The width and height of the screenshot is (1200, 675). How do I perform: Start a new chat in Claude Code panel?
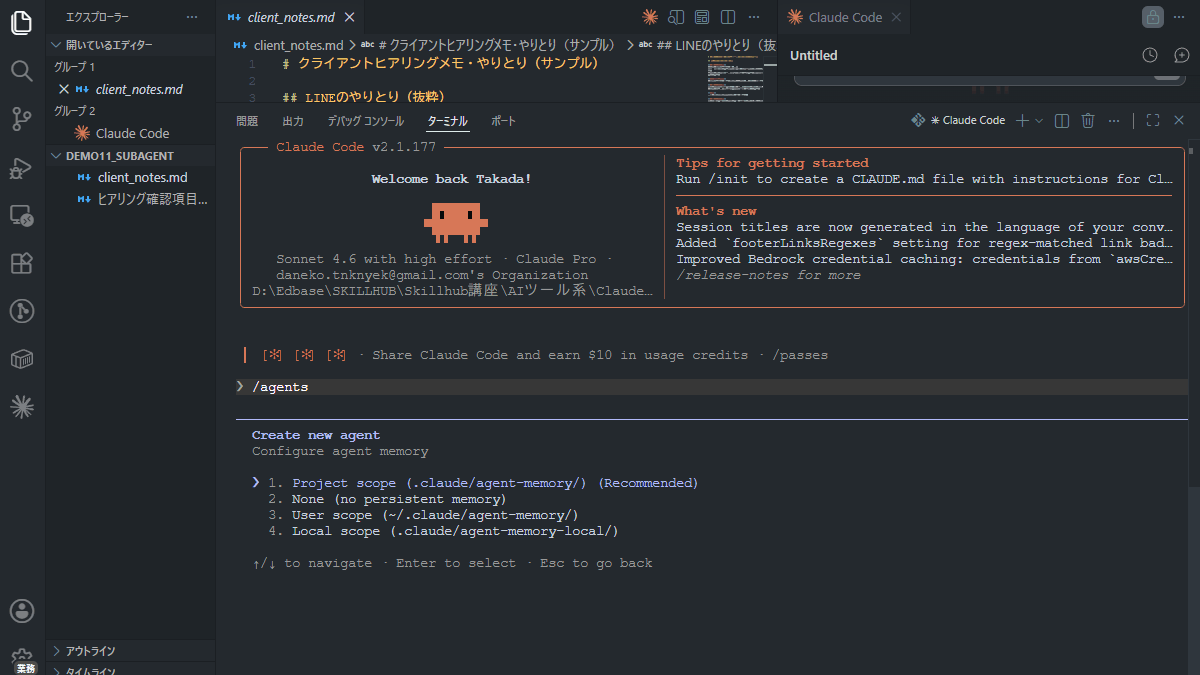pos(1181,55)
